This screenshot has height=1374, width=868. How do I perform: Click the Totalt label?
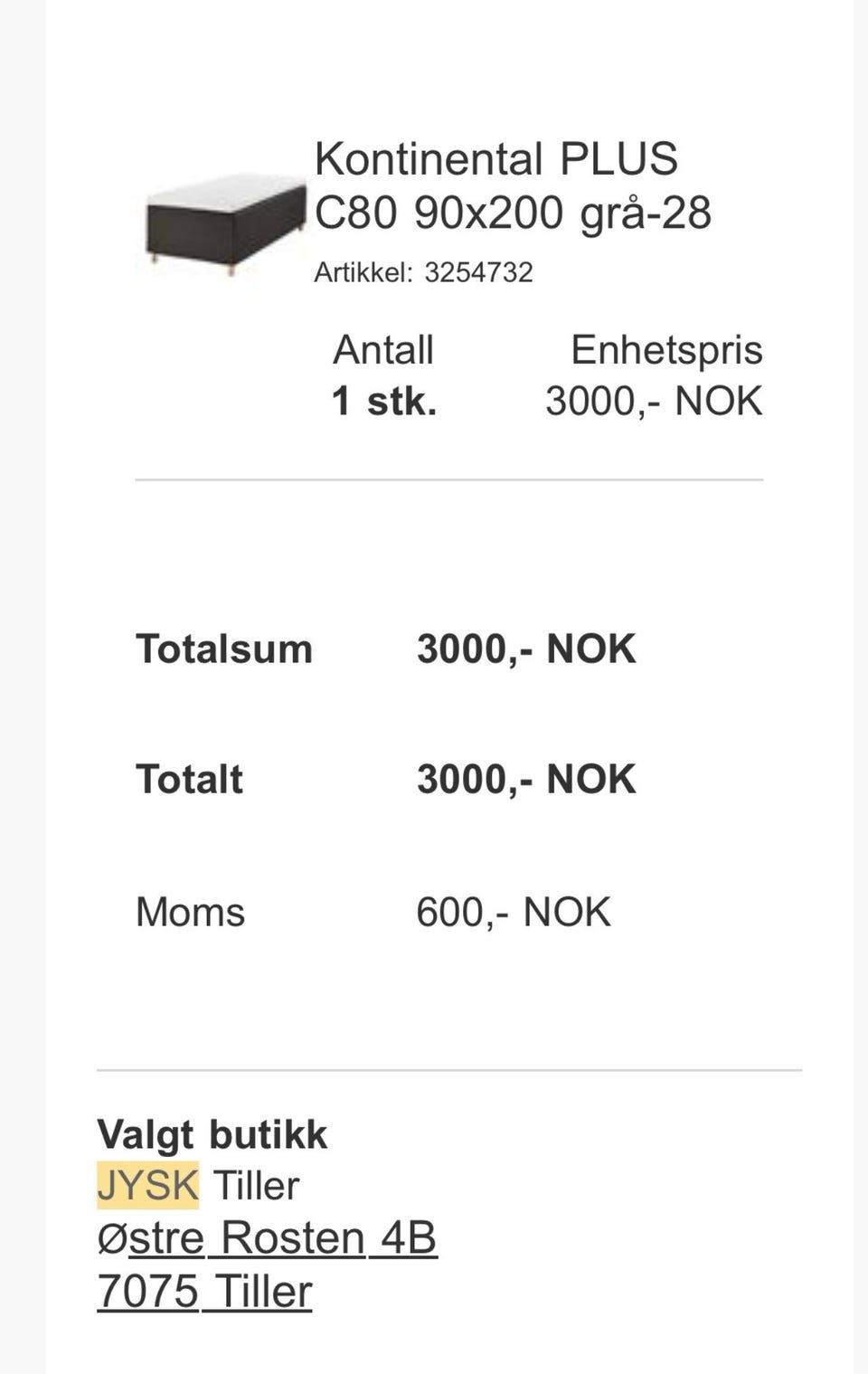tap(189, 779)
